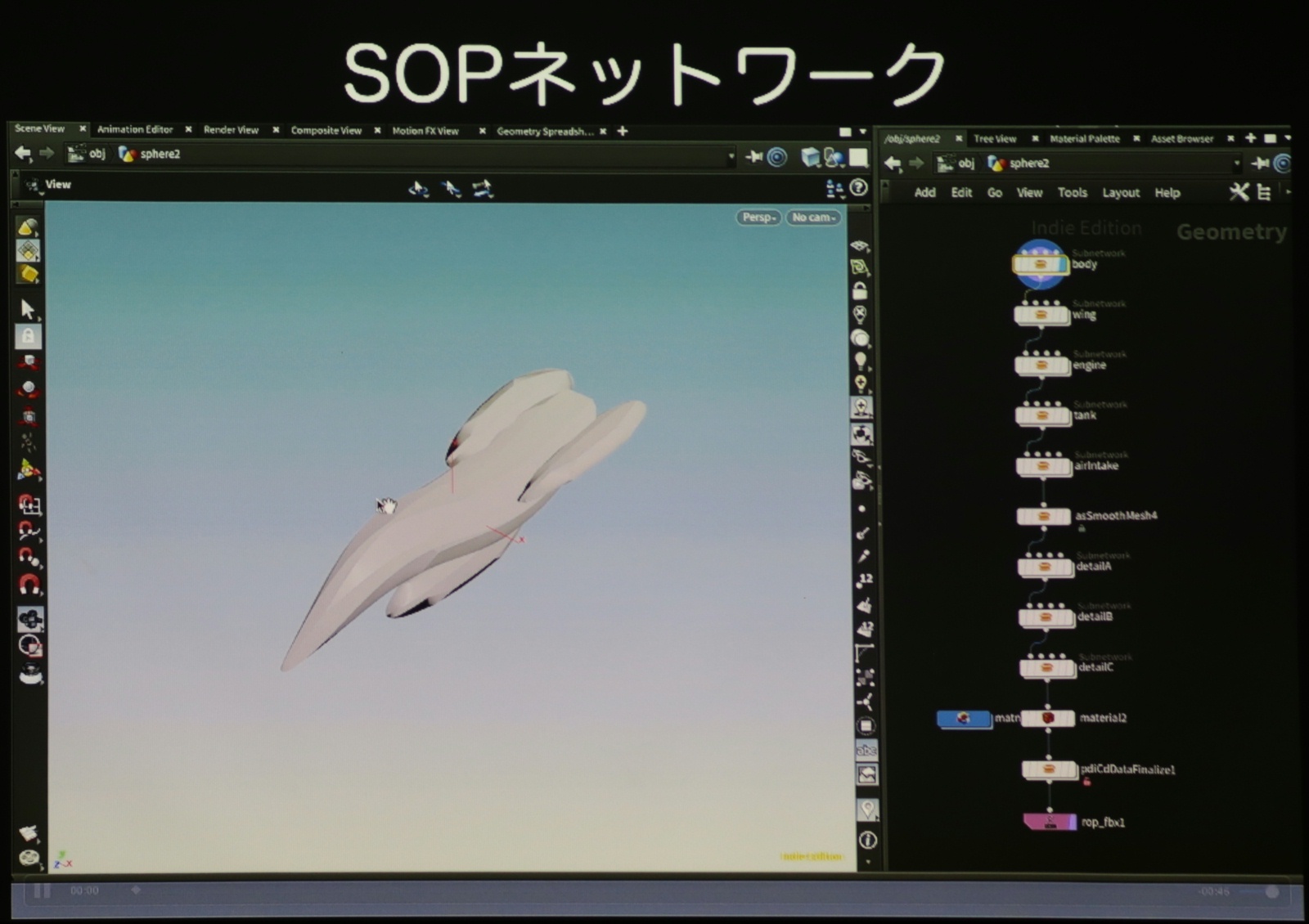Open the info 'i' icon at bottom of right toolbar

868,840
